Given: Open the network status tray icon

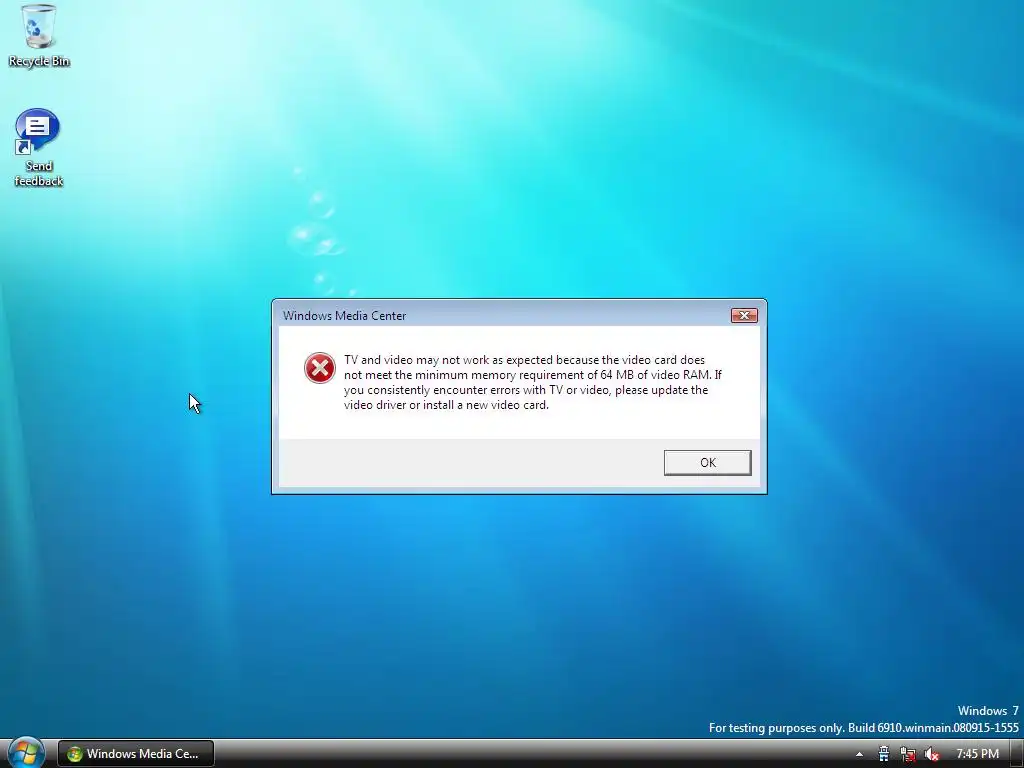Looking at the screenshot, I should click(907, 754).
